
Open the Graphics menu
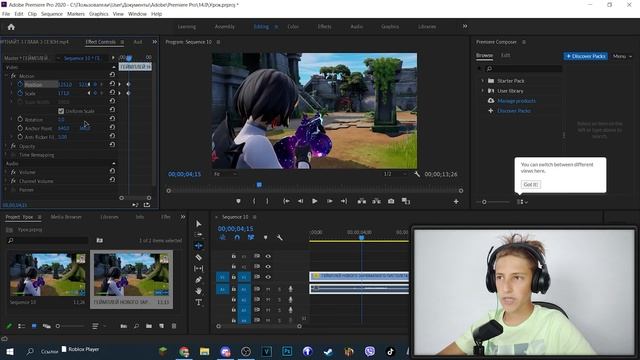pos(98,14)
